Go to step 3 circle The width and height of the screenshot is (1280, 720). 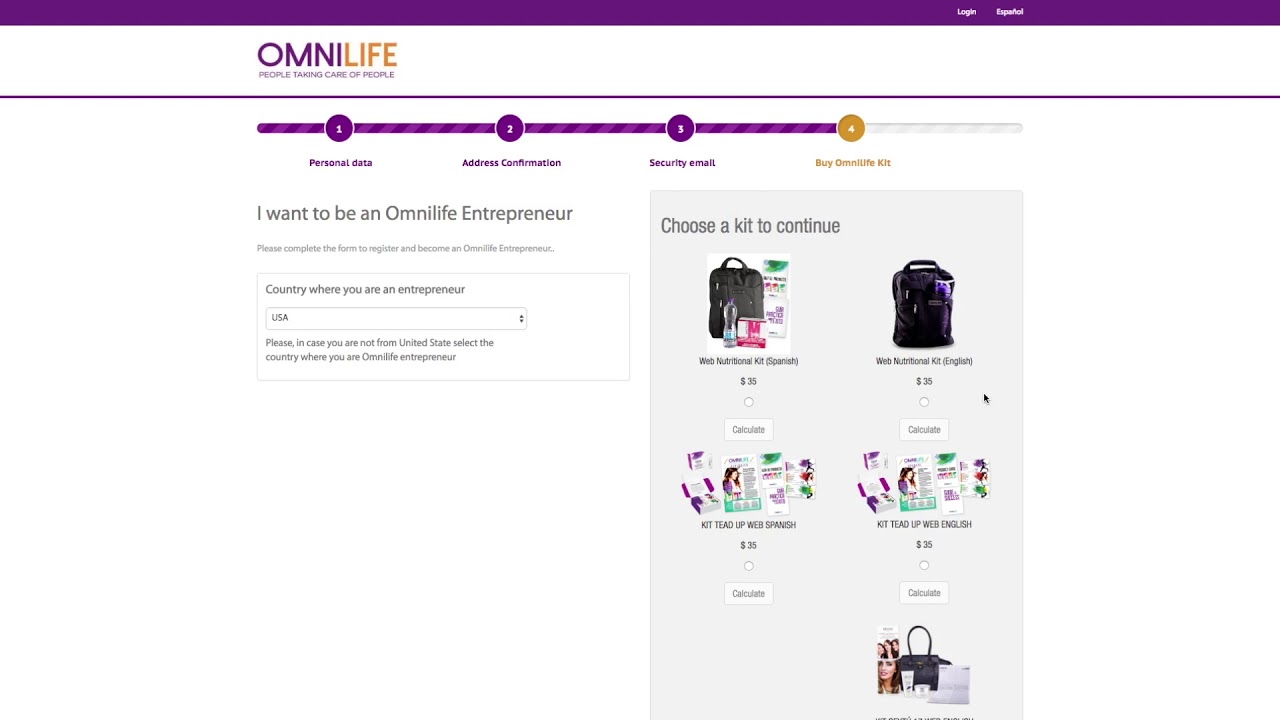point(681,128)
